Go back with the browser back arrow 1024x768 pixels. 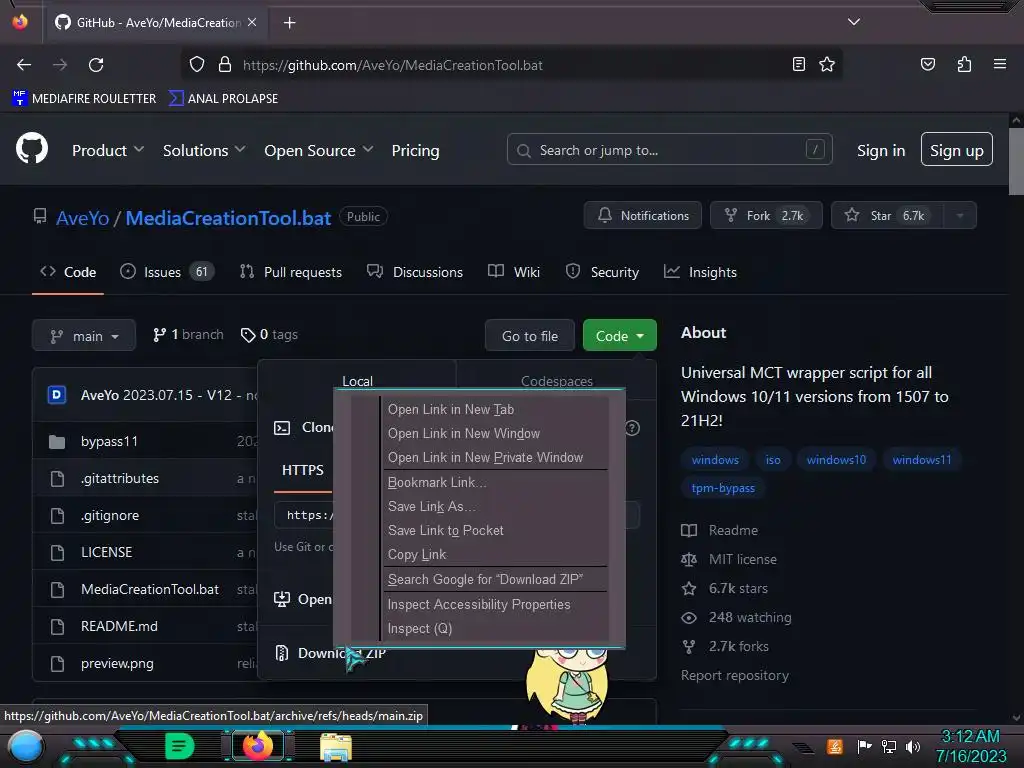[x=24, y=65]
